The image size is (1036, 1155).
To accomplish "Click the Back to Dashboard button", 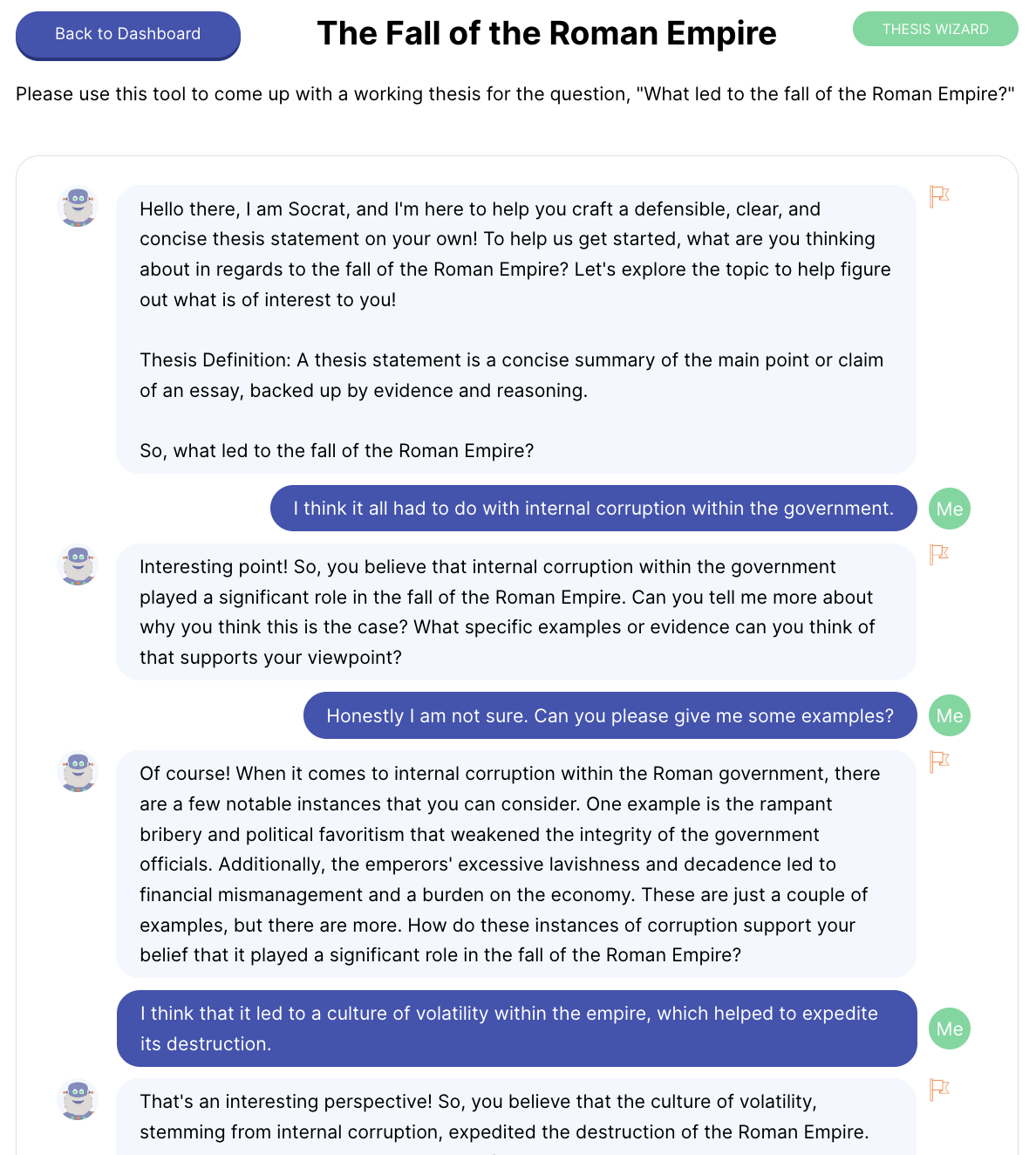I will pos(127,35).
